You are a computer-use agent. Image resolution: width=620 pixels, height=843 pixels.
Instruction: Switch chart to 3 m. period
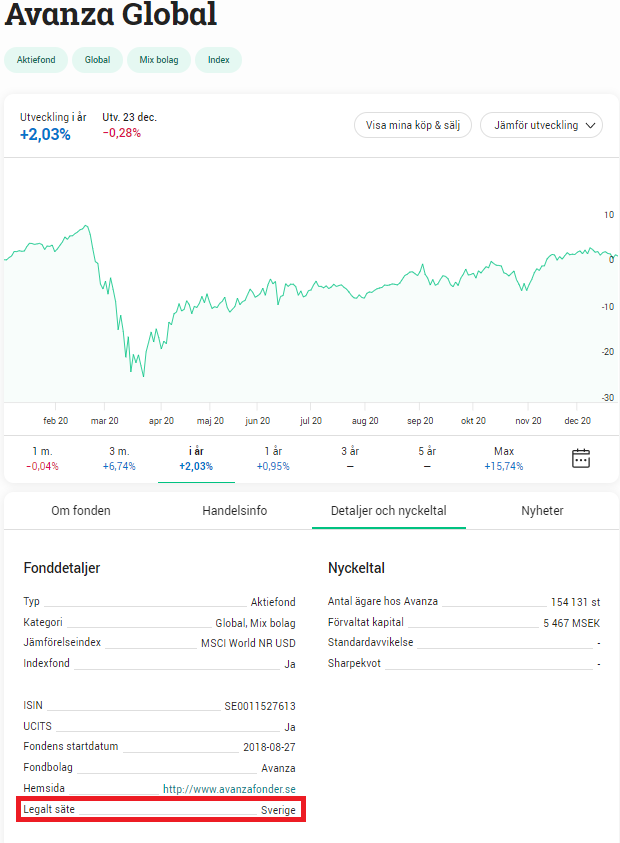click(119, 459)
